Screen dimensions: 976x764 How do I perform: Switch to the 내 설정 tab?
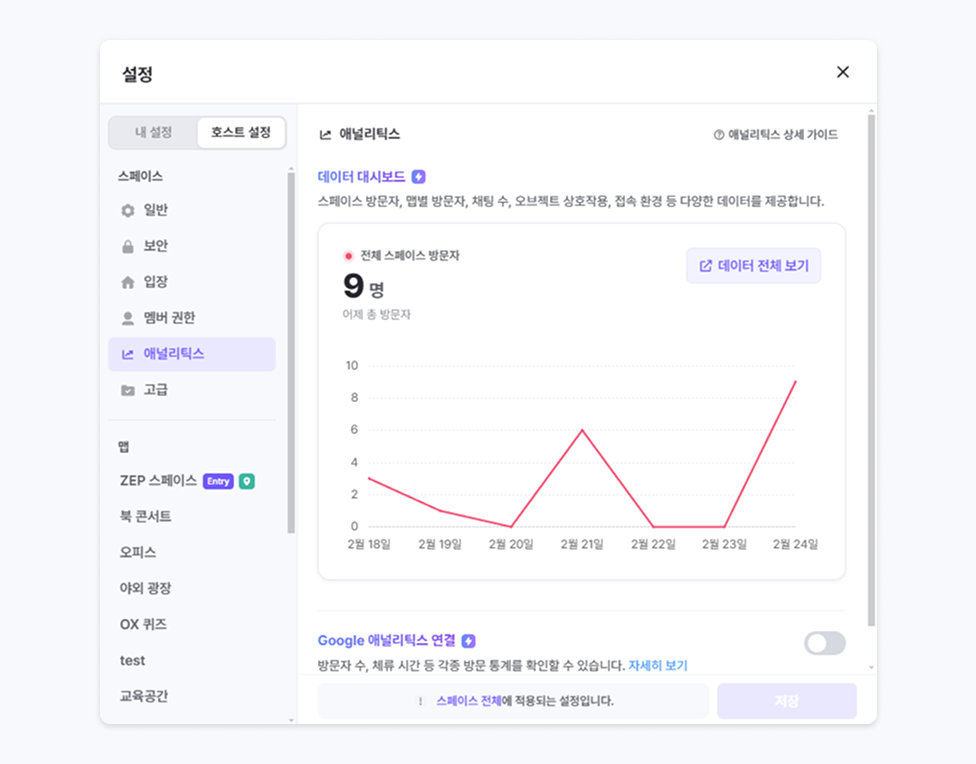pos(153,132)
